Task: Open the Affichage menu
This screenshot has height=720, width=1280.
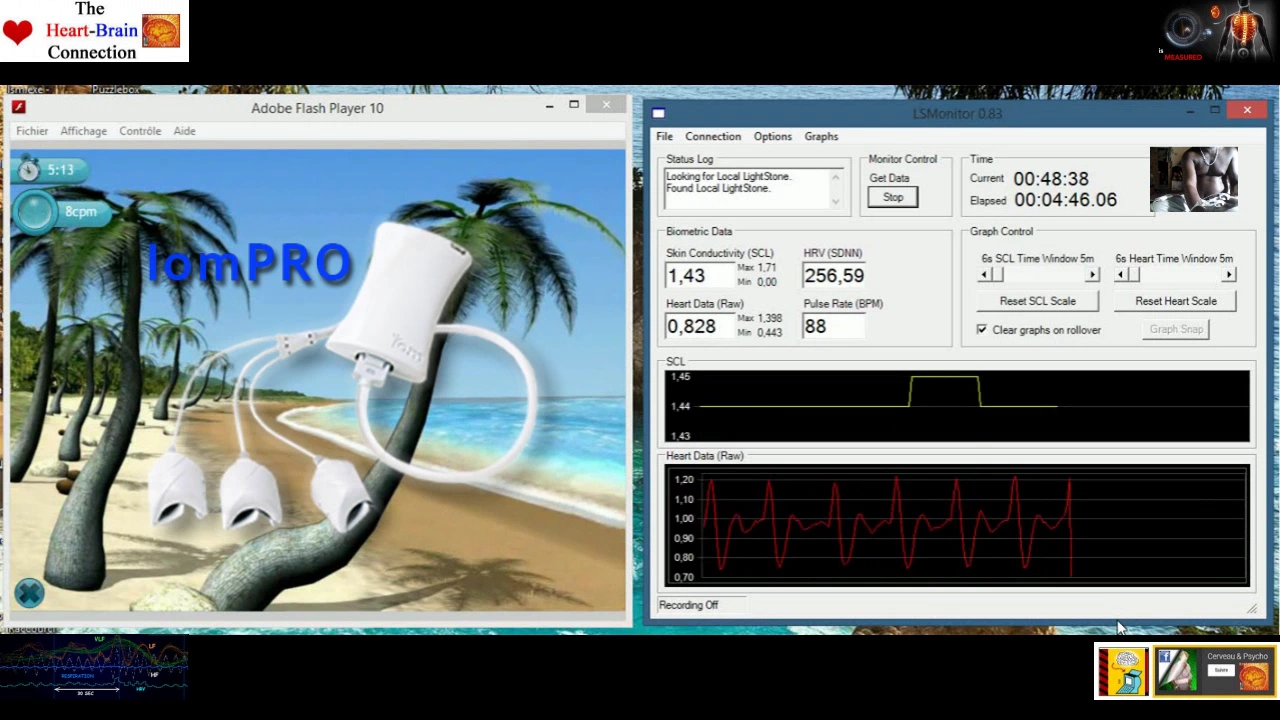Action: coord(83,131)
